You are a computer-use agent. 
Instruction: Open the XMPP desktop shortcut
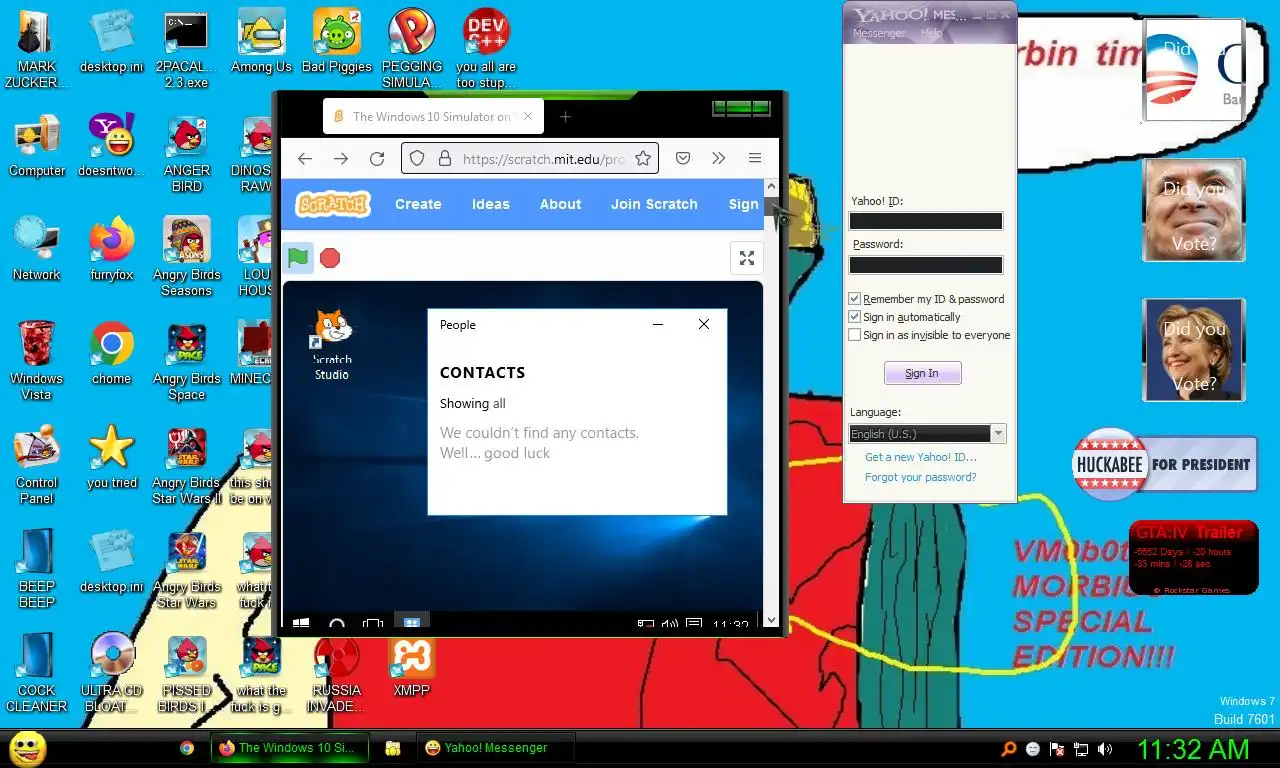click(x=411, y=666)
